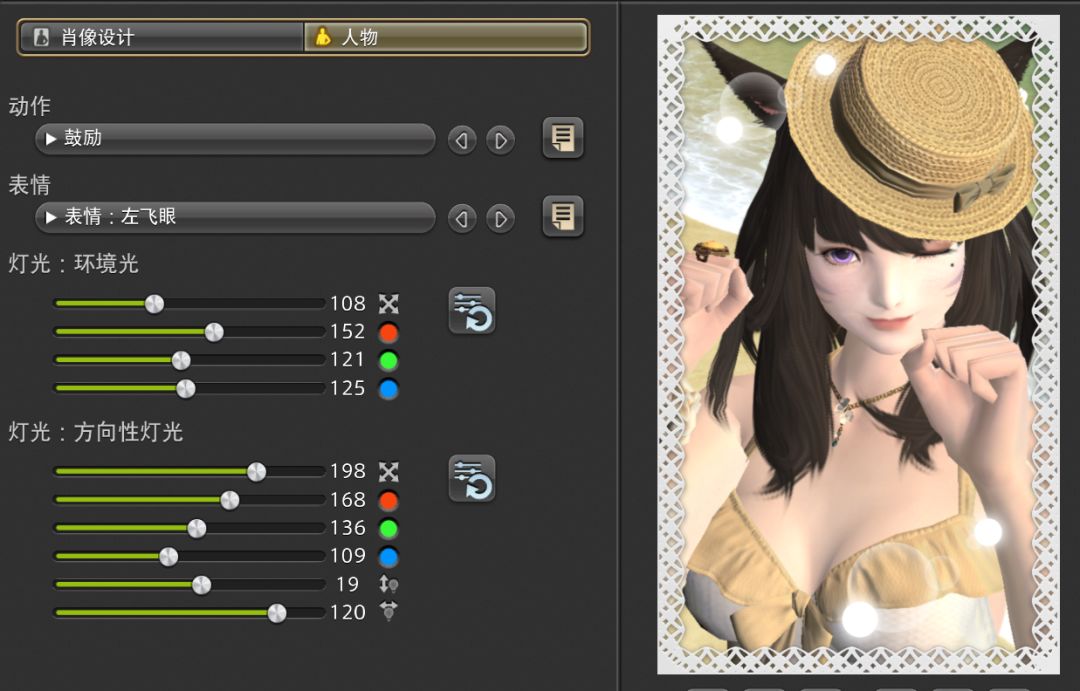Screen dimensions: 1080x691
Task: Click vertical angle value 19
Action: pyautogui.click(x=348, y=584)
